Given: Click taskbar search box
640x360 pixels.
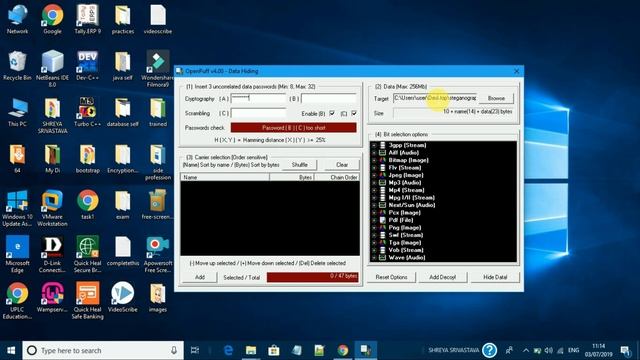Looking at the screenshot, I should pyautogui.click(x=103, y=350).
